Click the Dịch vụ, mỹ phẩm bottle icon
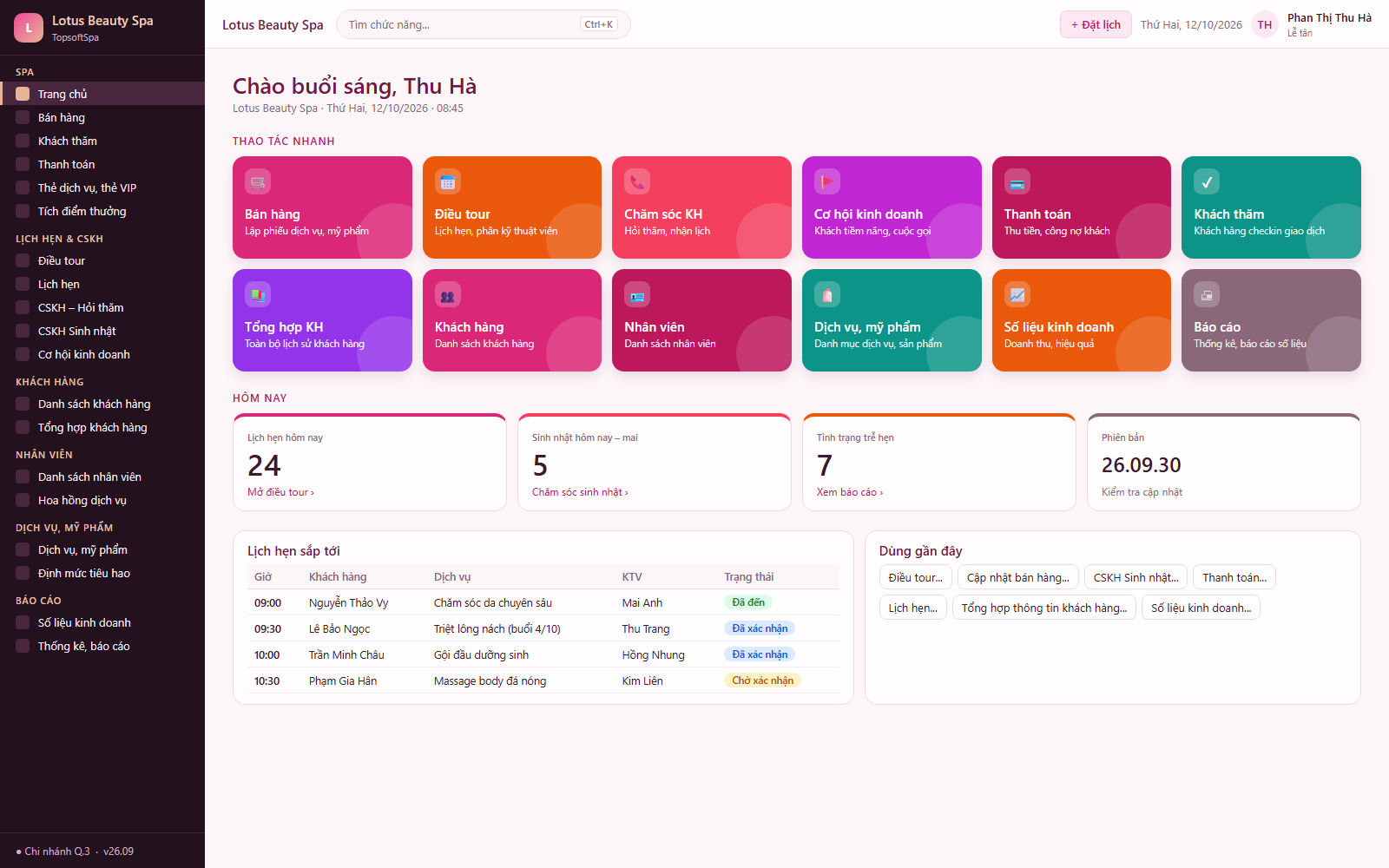Screen dimensions: 1389x868 click(x=827, y=294)
